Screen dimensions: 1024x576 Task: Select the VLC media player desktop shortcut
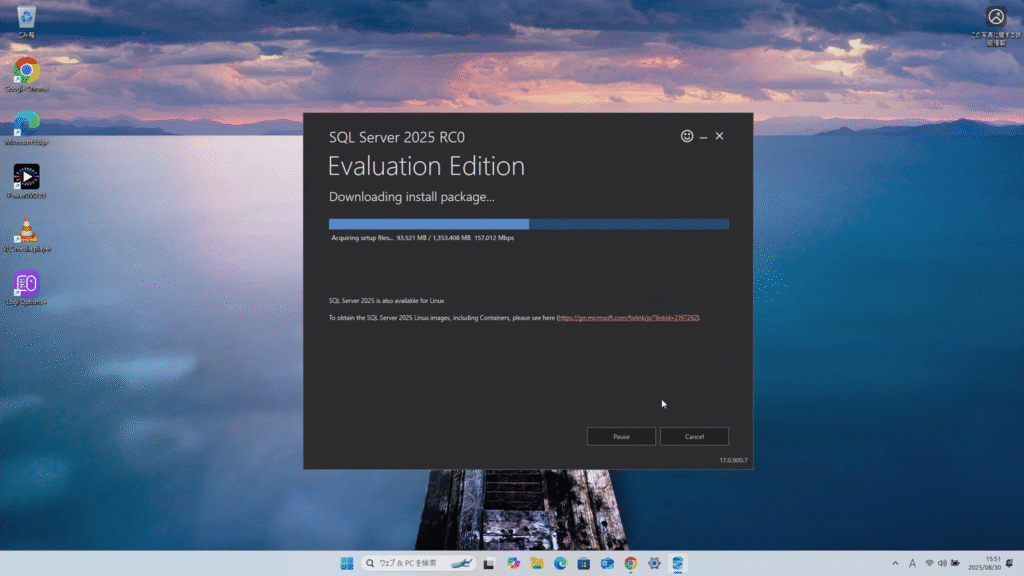click(27, 235)
